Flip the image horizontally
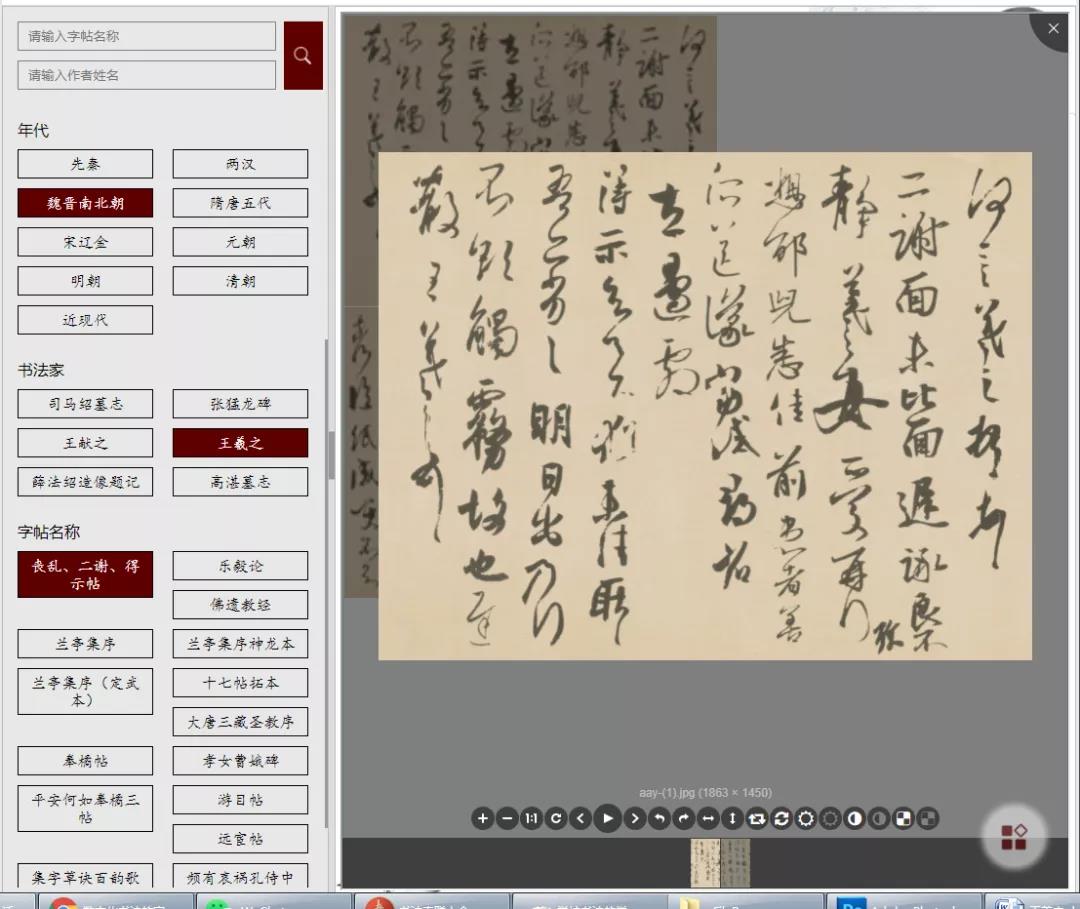 [x=708, y=819]
